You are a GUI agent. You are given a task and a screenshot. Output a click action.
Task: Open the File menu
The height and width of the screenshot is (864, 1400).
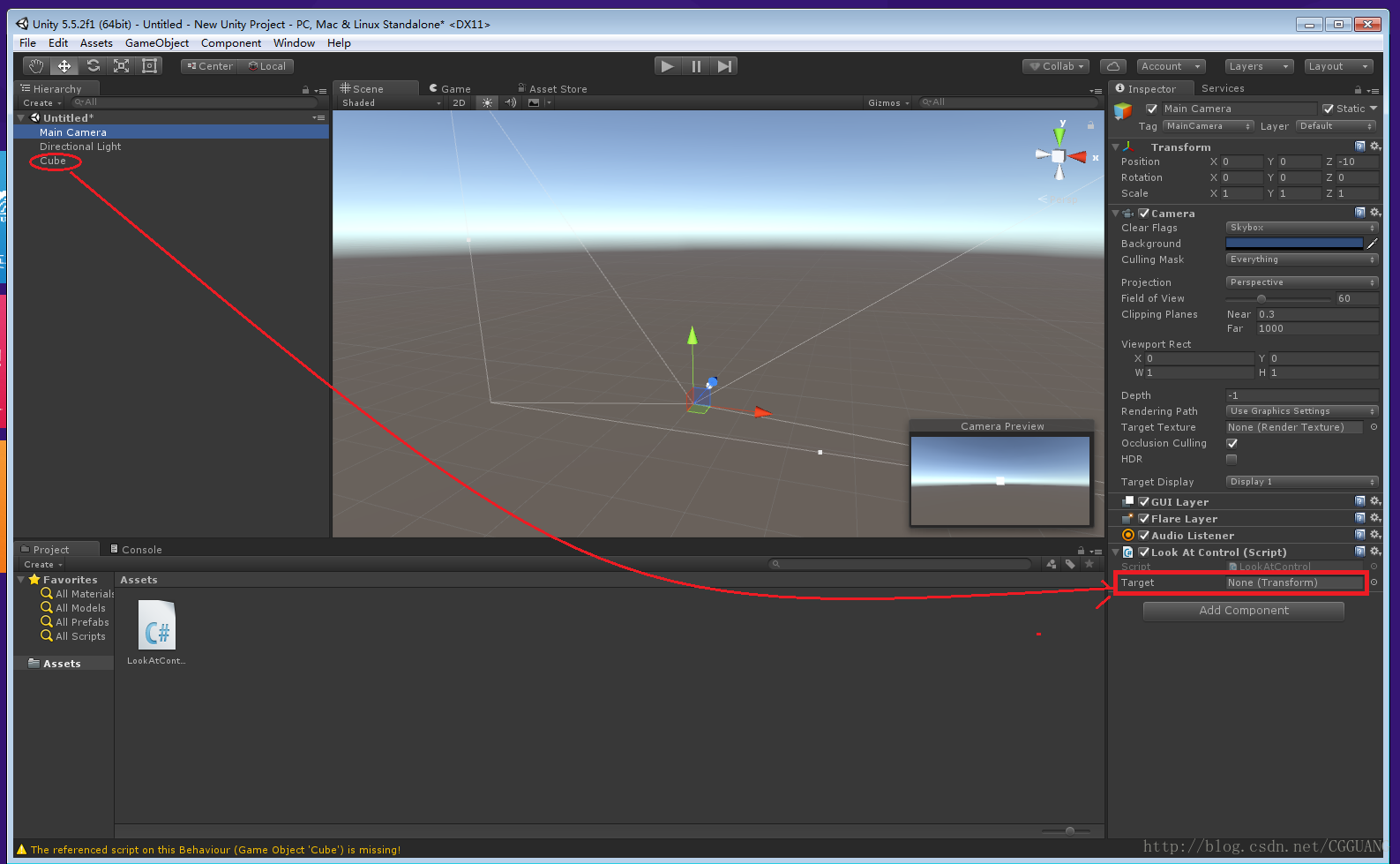[x=28, y=42]
